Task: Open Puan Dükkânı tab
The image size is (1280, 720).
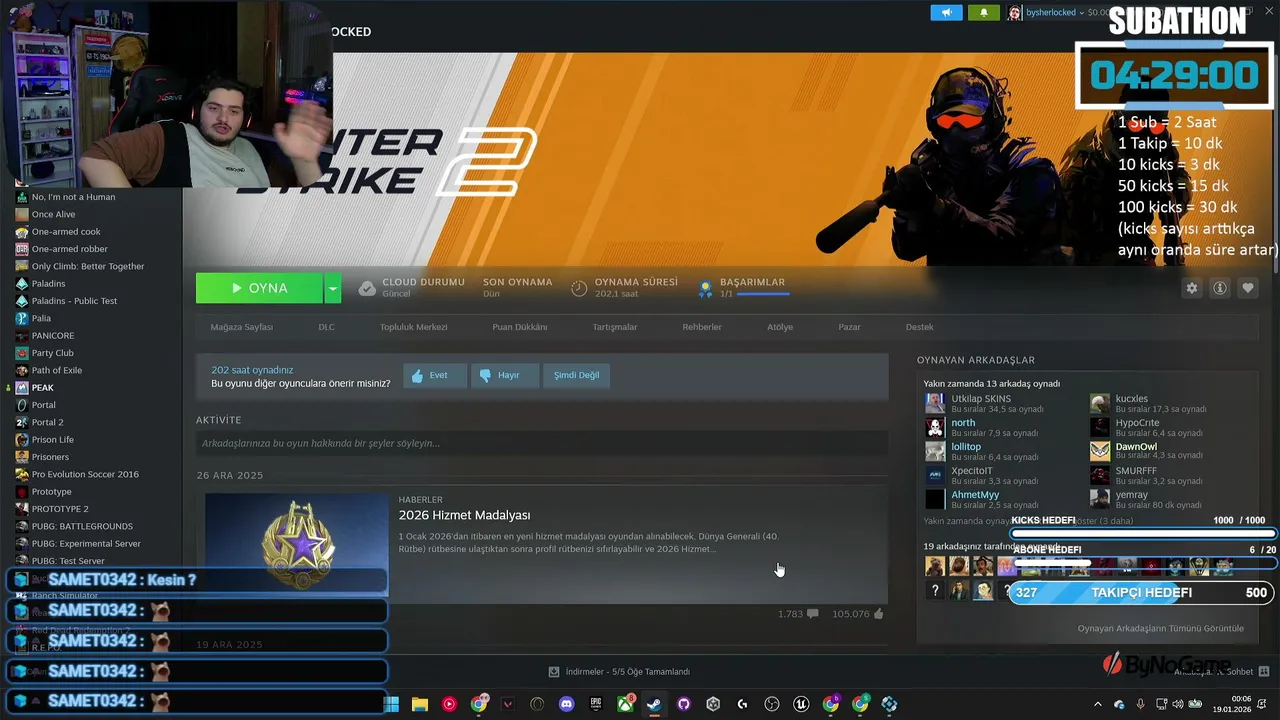Action: coord(519,327)
